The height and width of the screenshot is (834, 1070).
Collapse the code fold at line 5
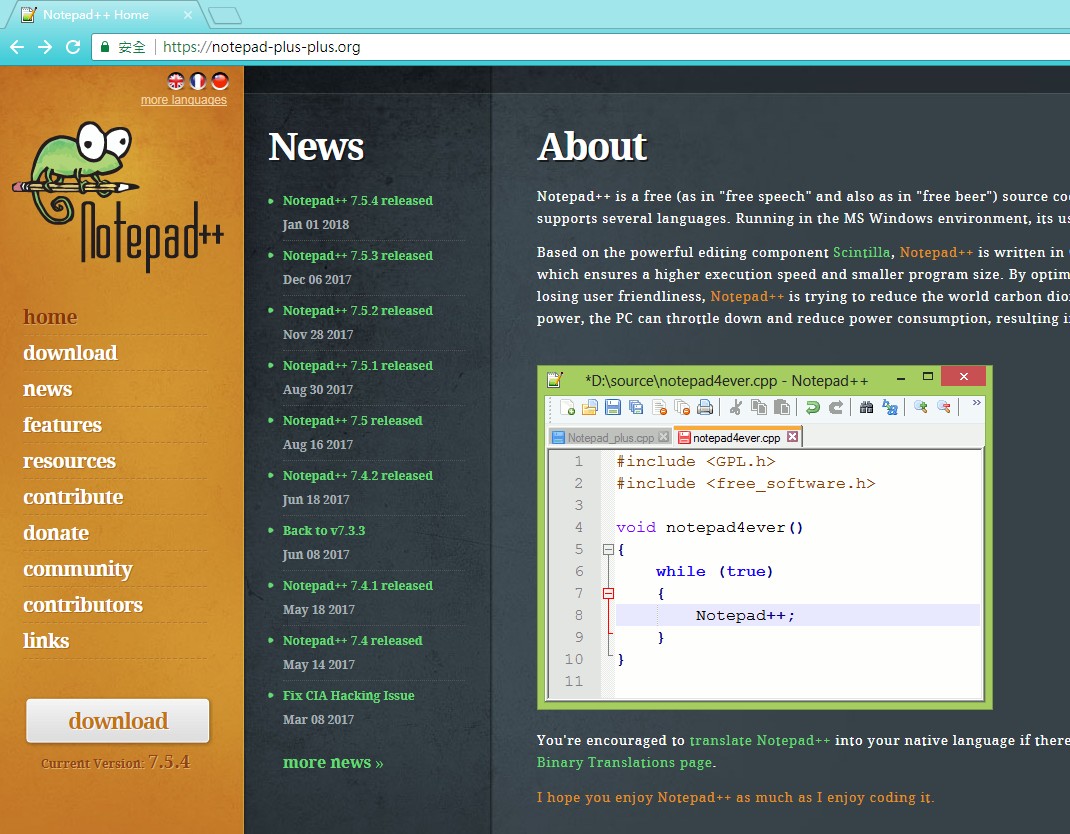click(x=609, y=548)
